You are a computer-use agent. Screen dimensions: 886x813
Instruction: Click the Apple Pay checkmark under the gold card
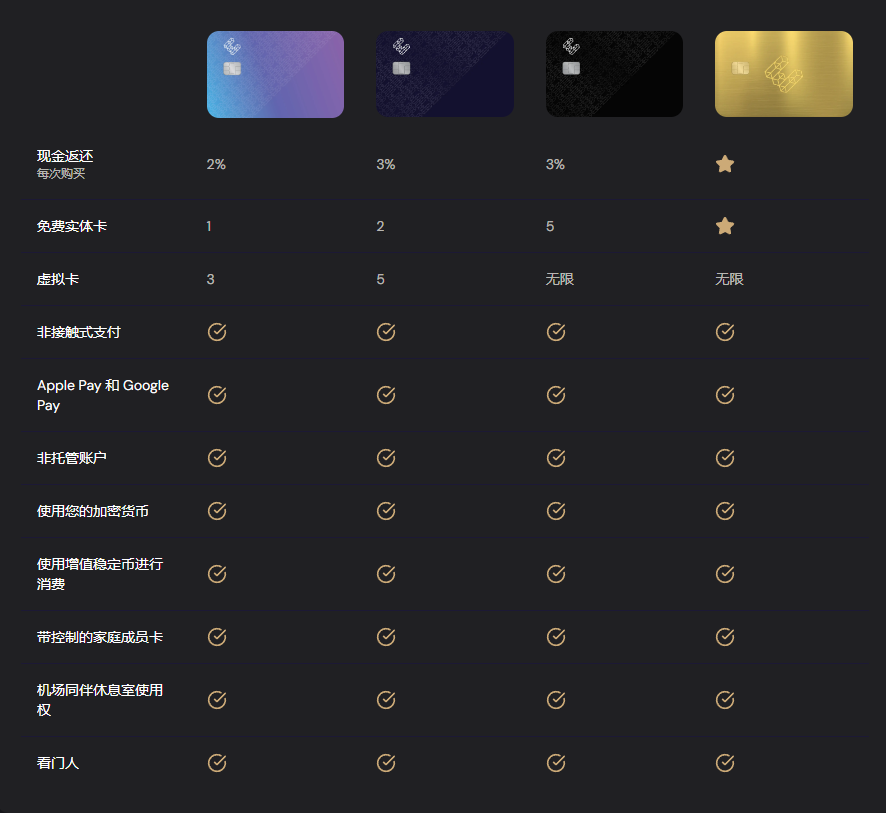coord(725,395)
